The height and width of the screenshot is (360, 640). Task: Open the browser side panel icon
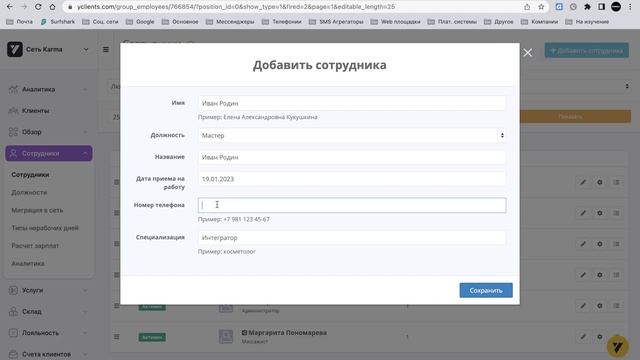(602, 7)
